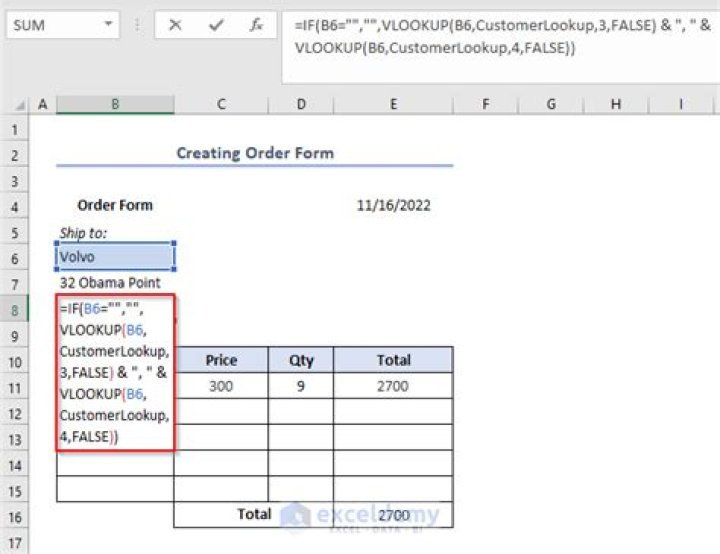
Task: Select column I header
Action: (680, 104)
